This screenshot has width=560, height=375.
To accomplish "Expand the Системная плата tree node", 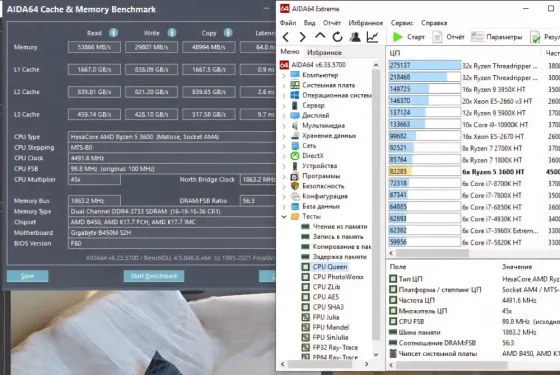I will [284, 85].
